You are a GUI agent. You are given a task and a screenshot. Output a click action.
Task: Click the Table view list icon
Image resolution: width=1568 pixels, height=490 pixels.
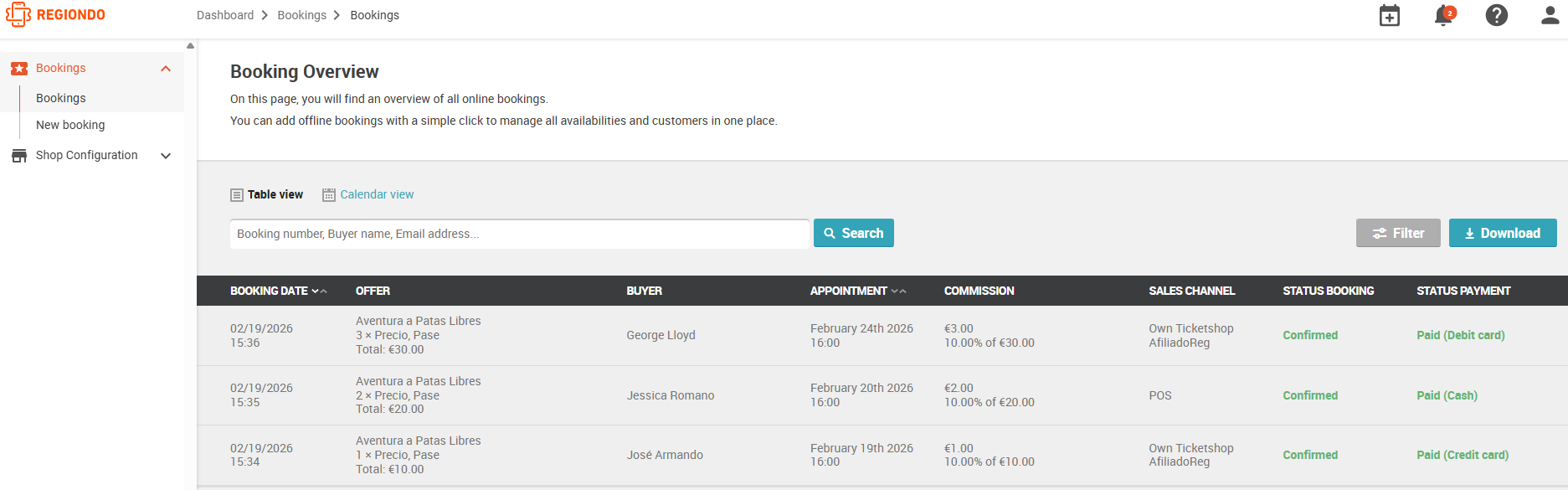tap(237, 195)
